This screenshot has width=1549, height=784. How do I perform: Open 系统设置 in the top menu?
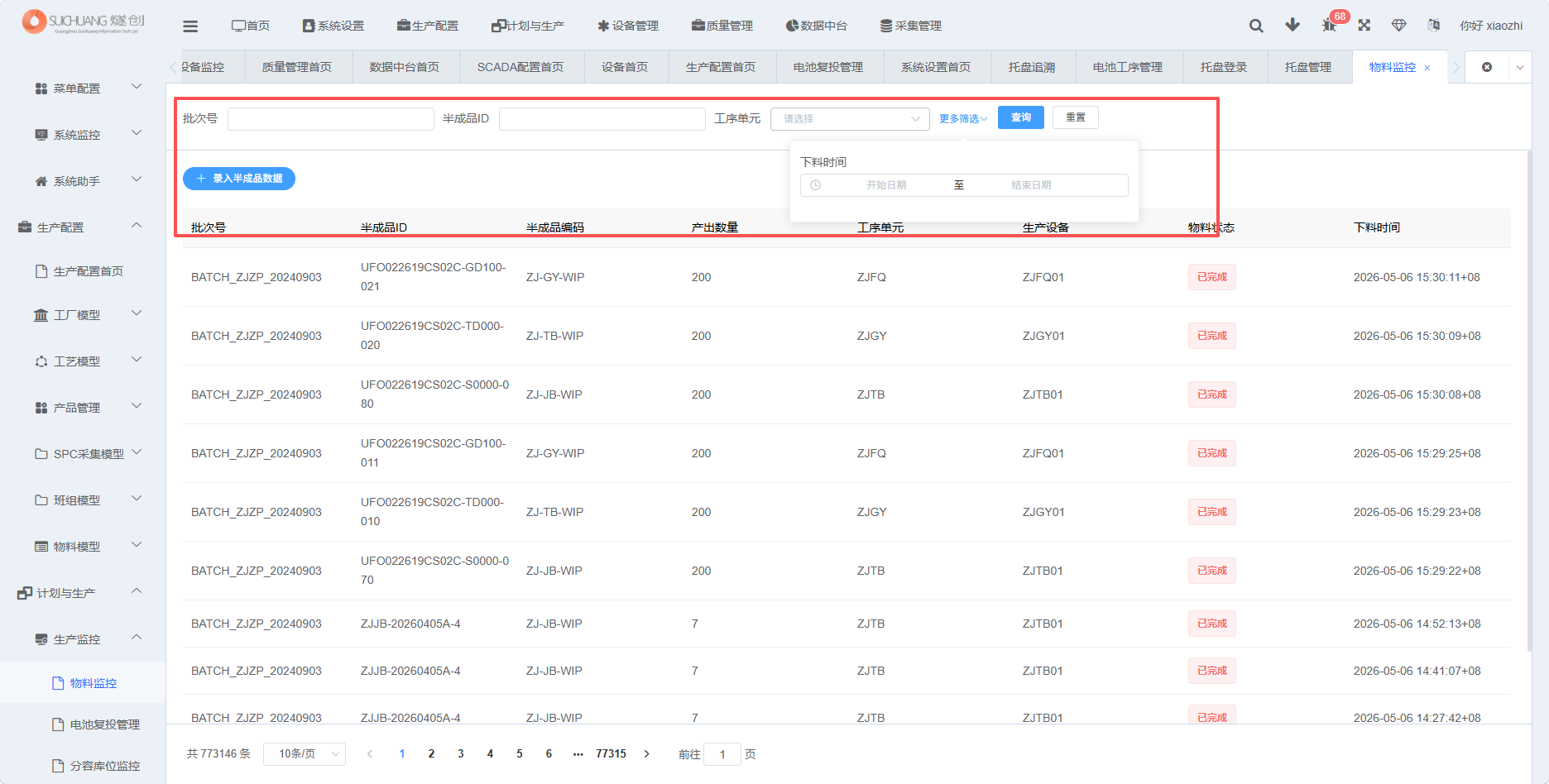pyautogui.click(x=333, y=26)
